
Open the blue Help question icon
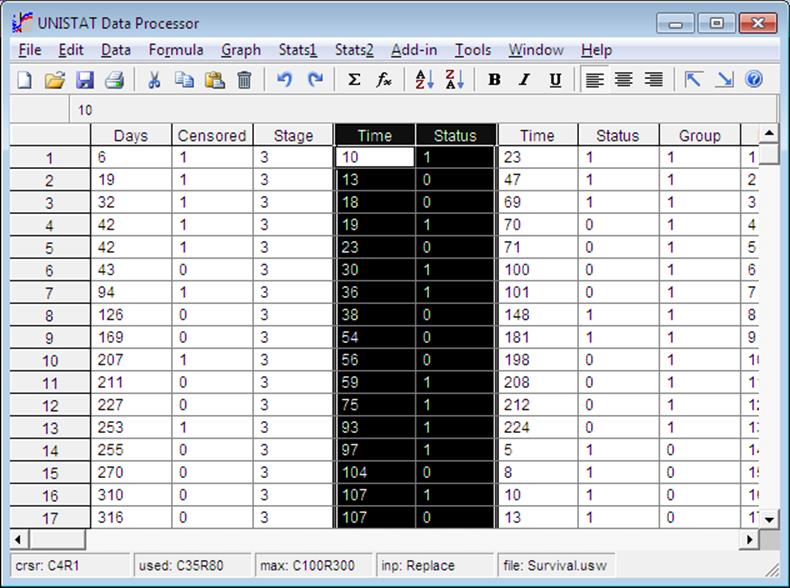pyautogui.click(x=754, y=80)
